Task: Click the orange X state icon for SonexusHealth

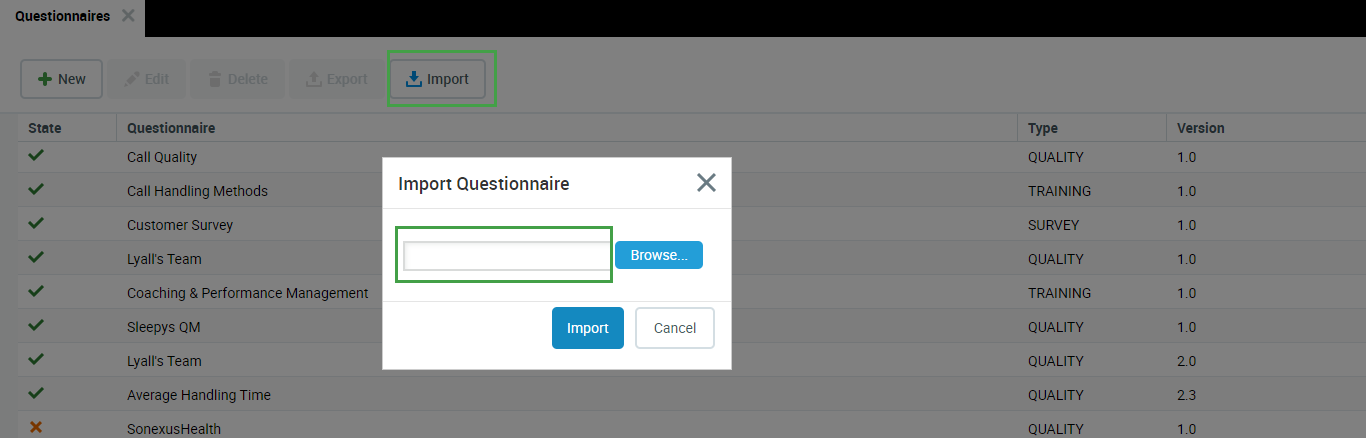Action: pyautogui.click(x=36, y=428)
